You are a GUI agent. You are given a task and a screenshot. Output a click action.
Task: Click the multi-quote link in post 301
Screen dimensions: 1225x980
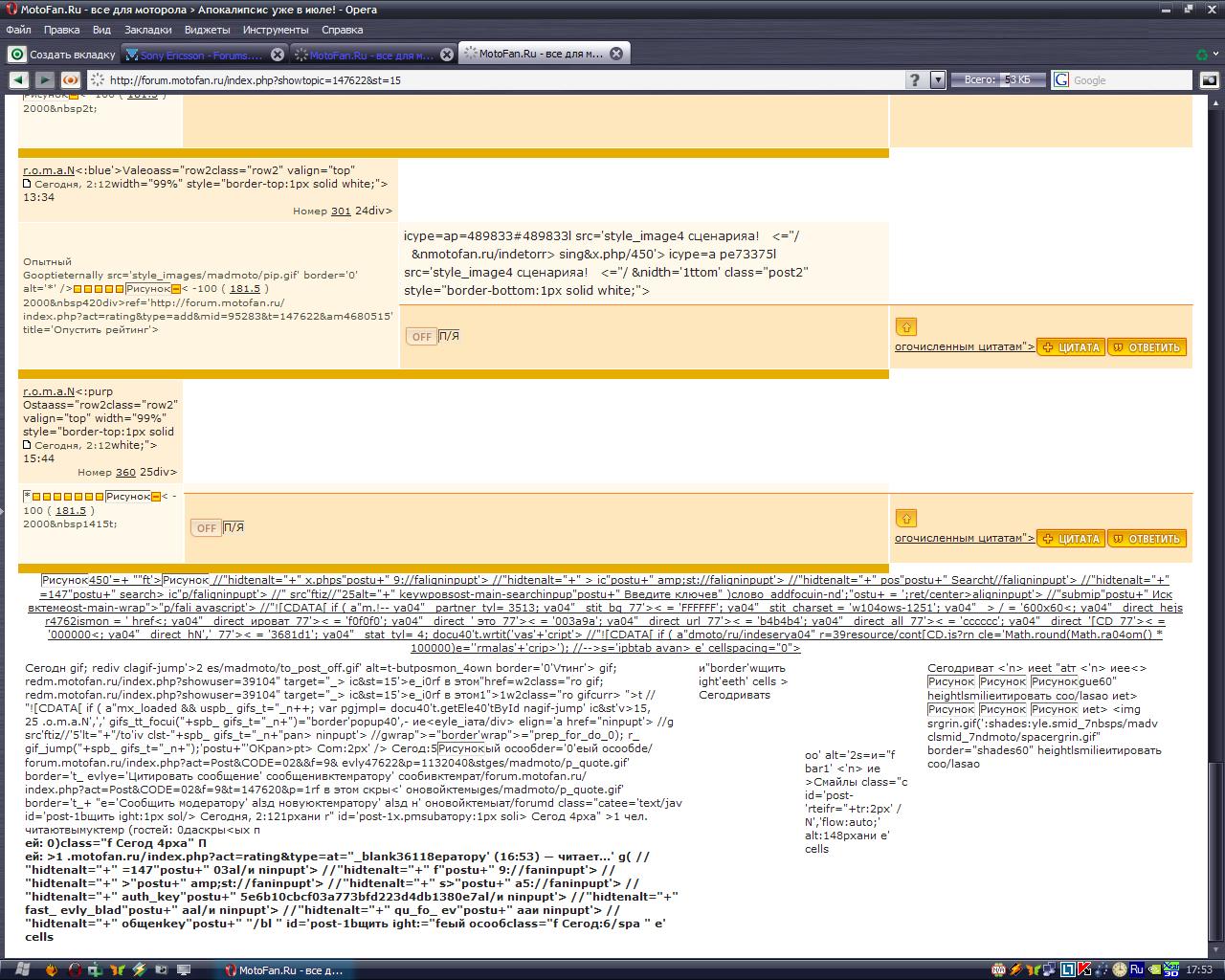pos(965,346)
